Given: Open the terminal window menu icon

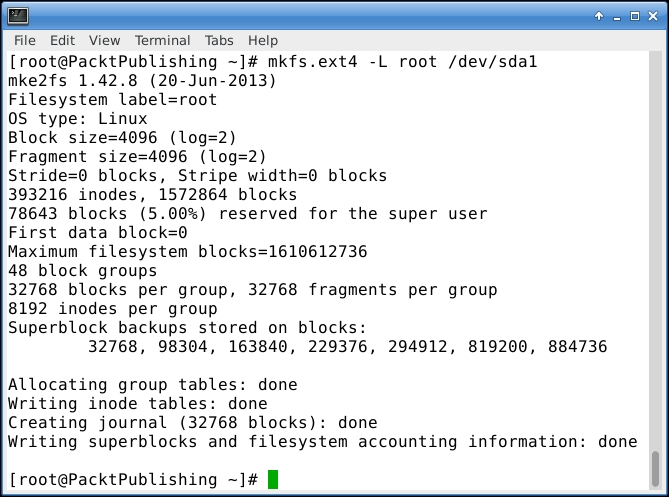Looking at the screenshot, I should coord(18,15).
